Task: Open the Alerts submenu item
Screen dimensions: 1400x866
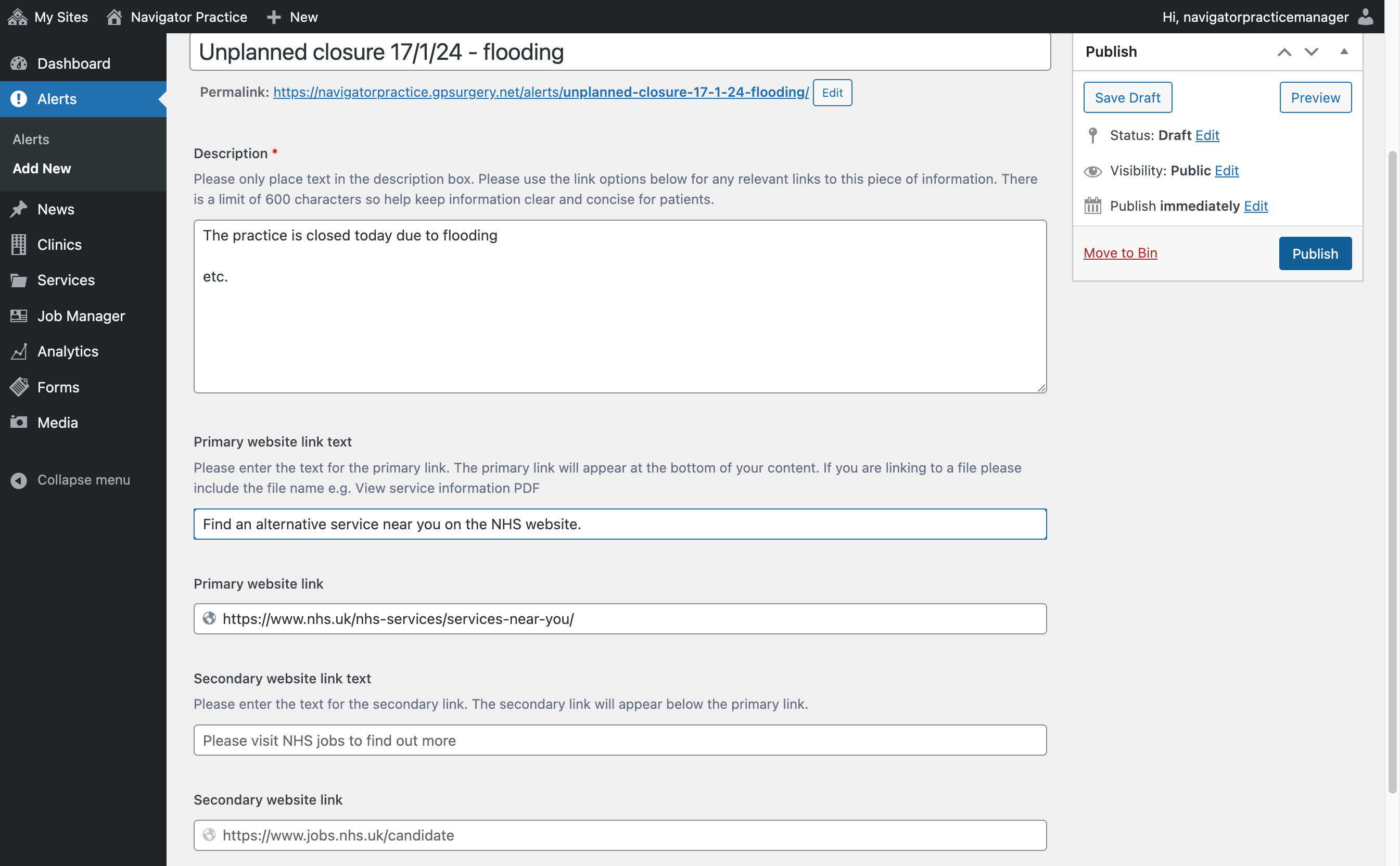Action: [x=31, y=139]
